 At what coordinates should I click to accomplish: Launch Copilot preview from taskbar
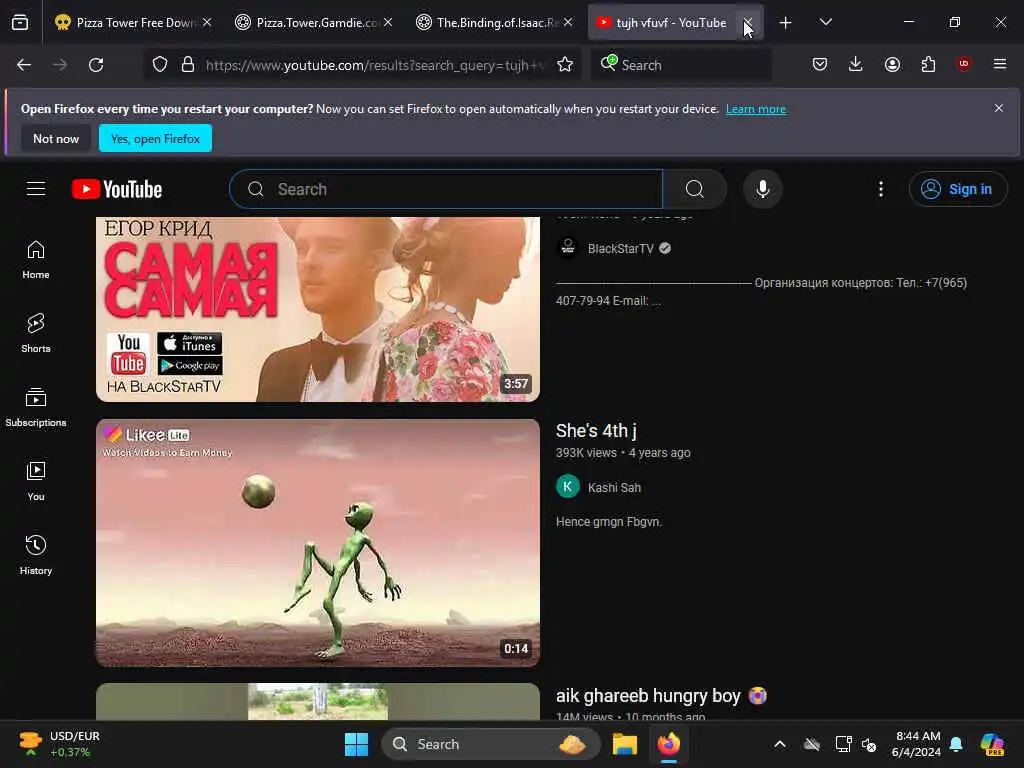pos(992,744)
